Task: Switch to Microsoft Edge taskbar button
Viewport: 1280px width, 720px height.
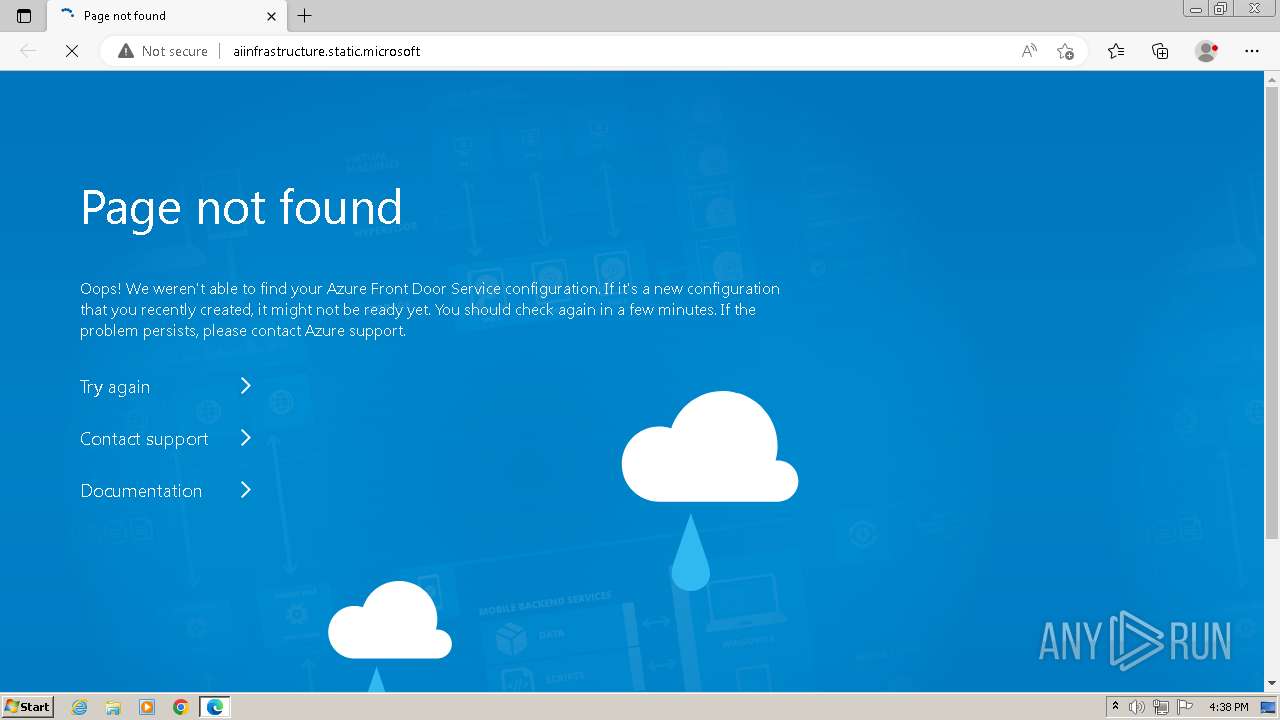Action: coord(215,707)
